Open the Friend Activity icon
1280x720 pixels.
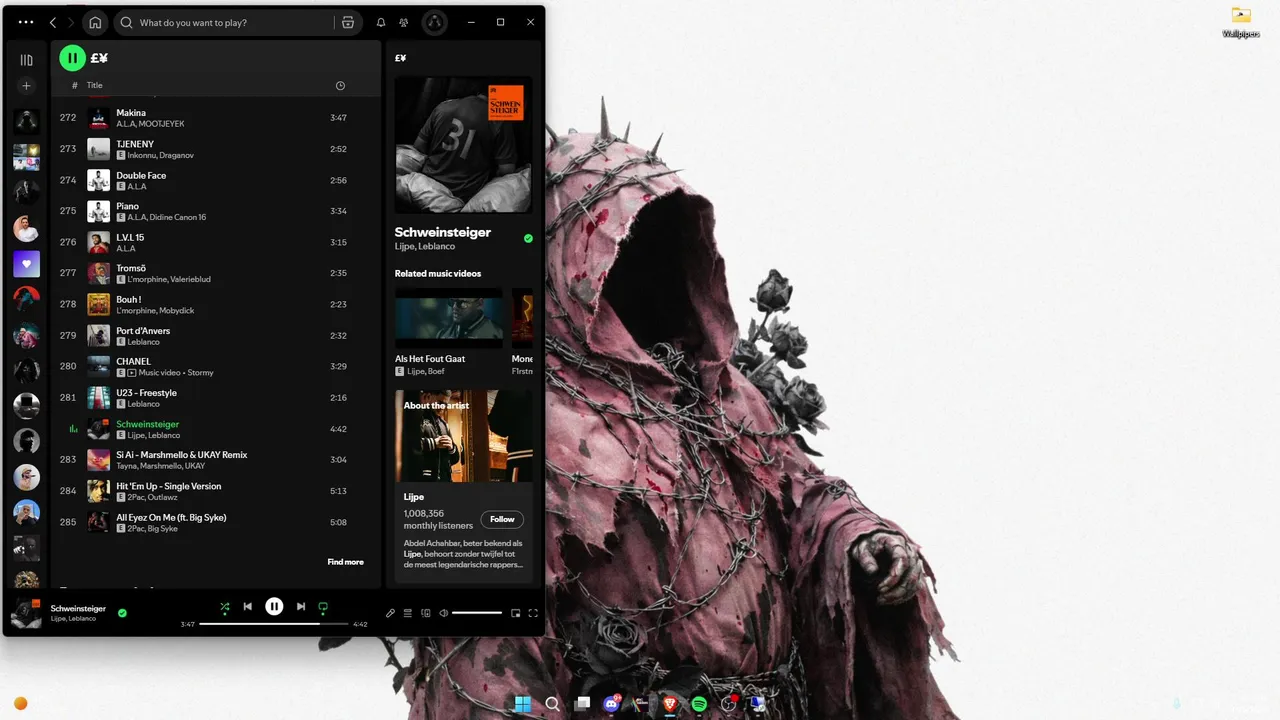(x=404, y=22)
